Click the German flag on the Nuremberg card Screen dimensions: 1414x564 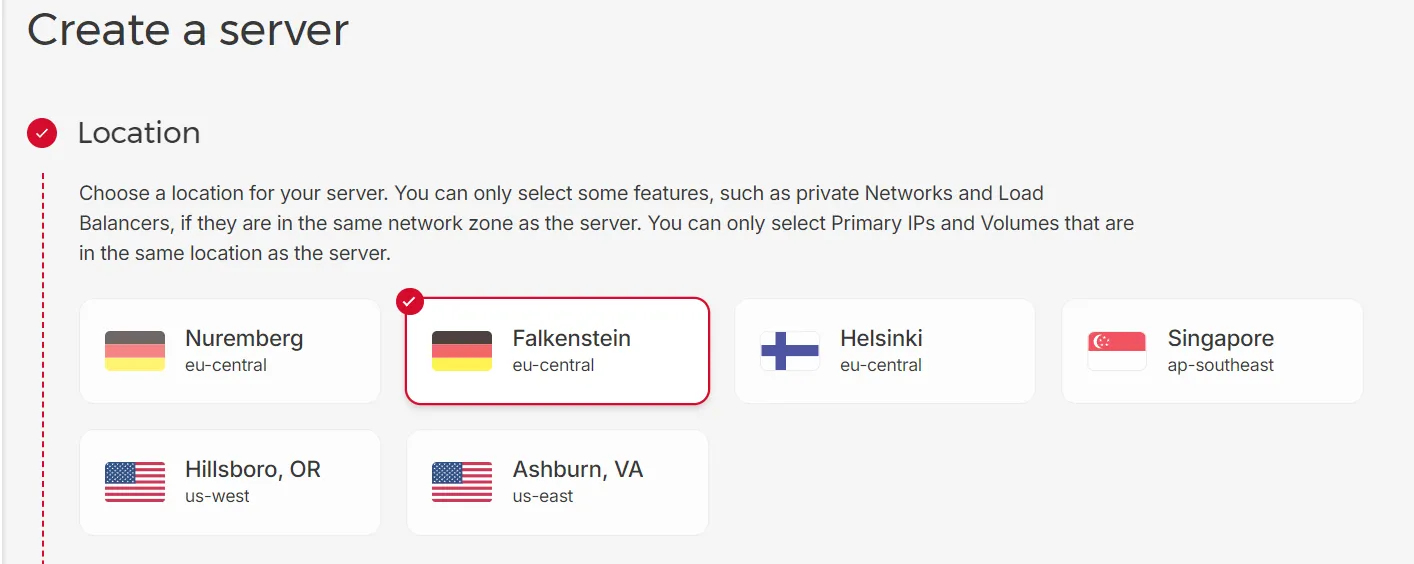tap(135, 351)
